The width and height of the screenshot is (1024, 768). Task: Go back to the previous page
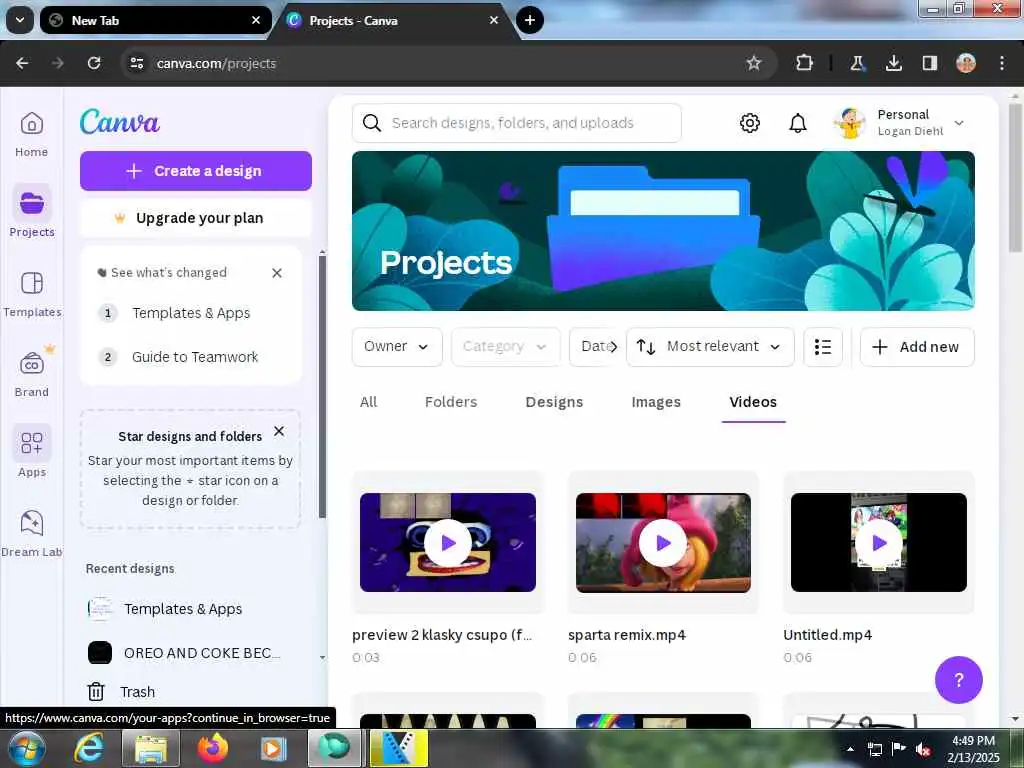tap(22, 63)
